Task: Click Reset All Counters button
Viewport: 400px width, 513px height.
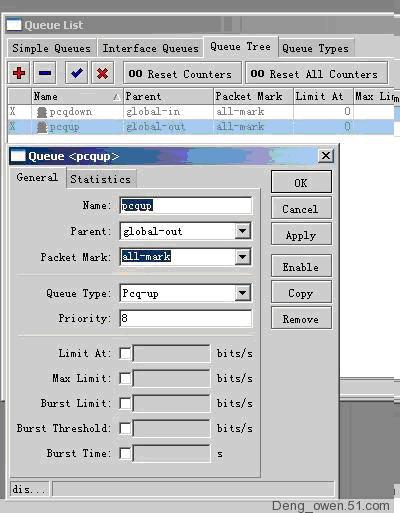Action: pos(316,73)
